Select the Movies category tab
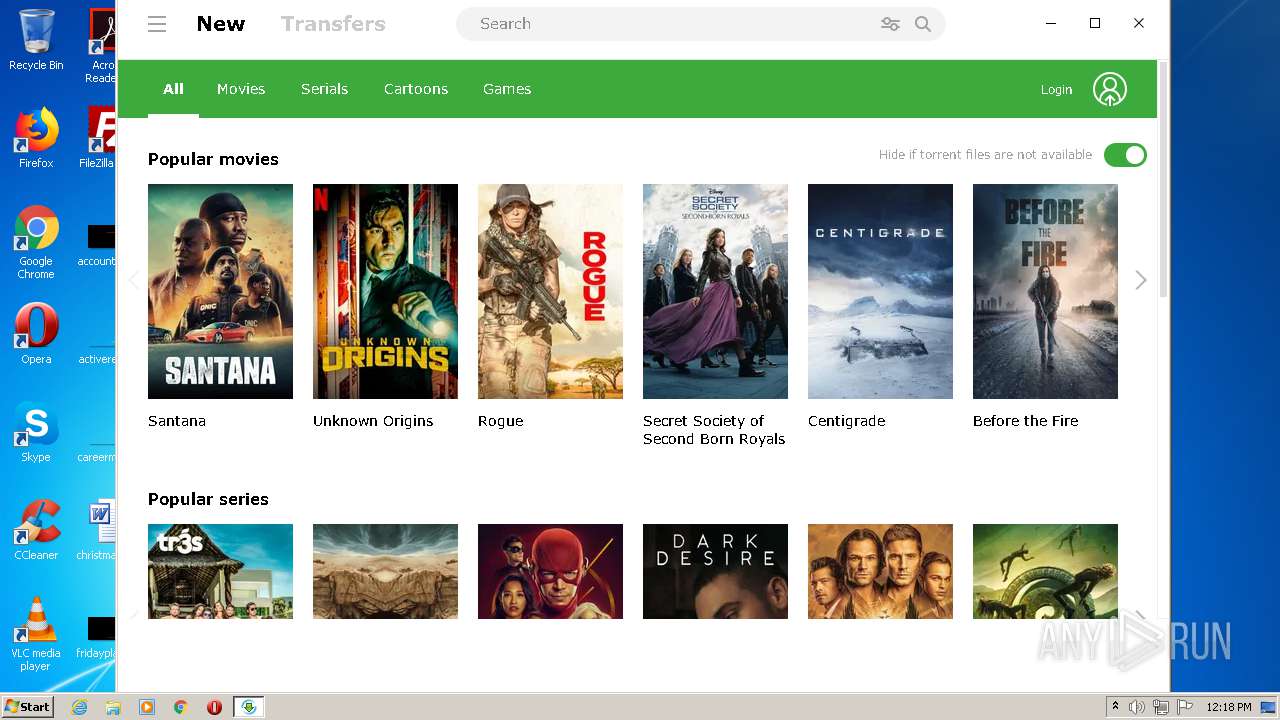The width and height of the screenshot is (1280, 720). click(x=241, y=89)
